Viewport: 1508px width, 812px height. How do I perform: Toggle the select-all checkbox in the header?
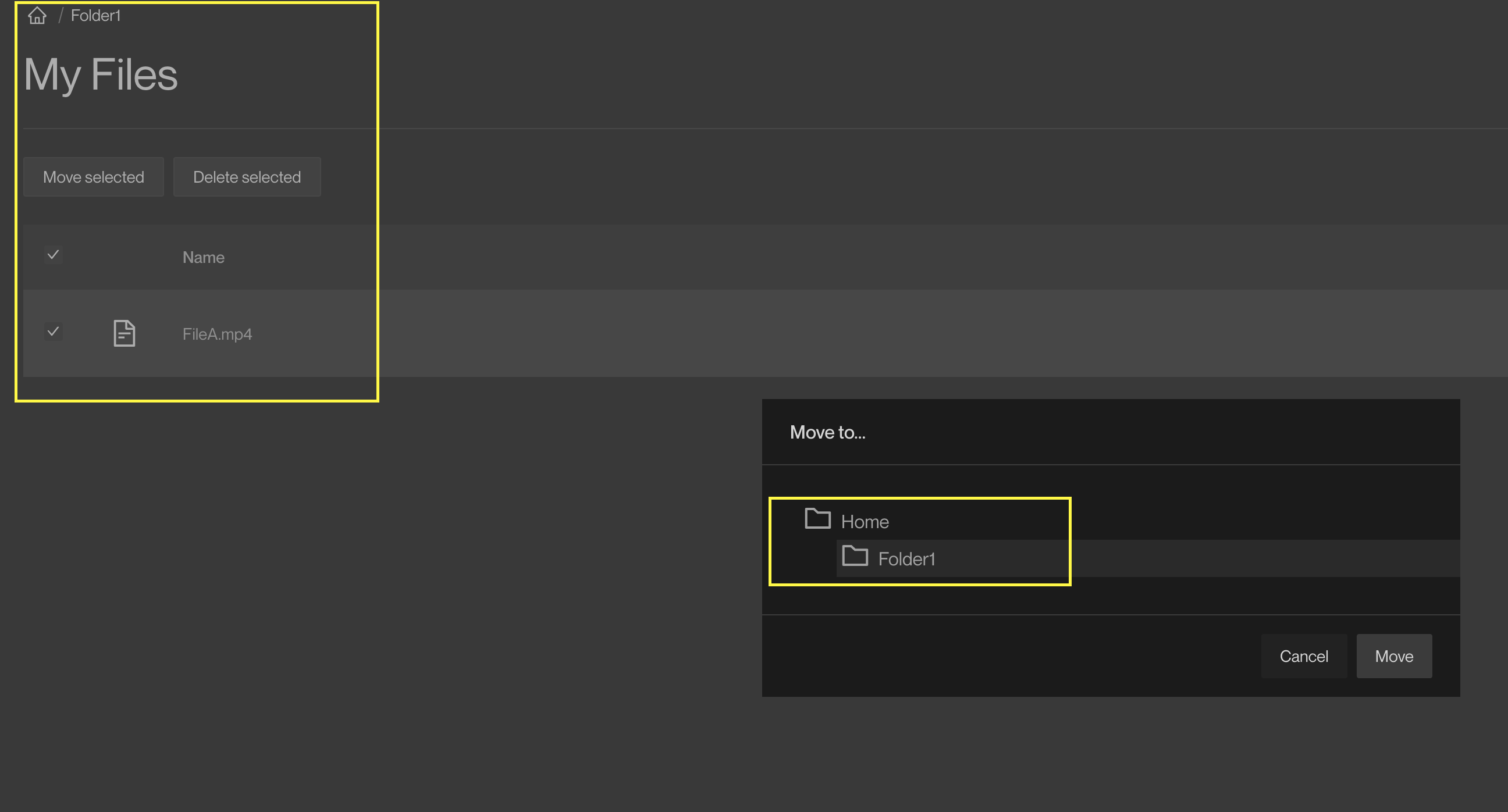(x=54, y=255)
